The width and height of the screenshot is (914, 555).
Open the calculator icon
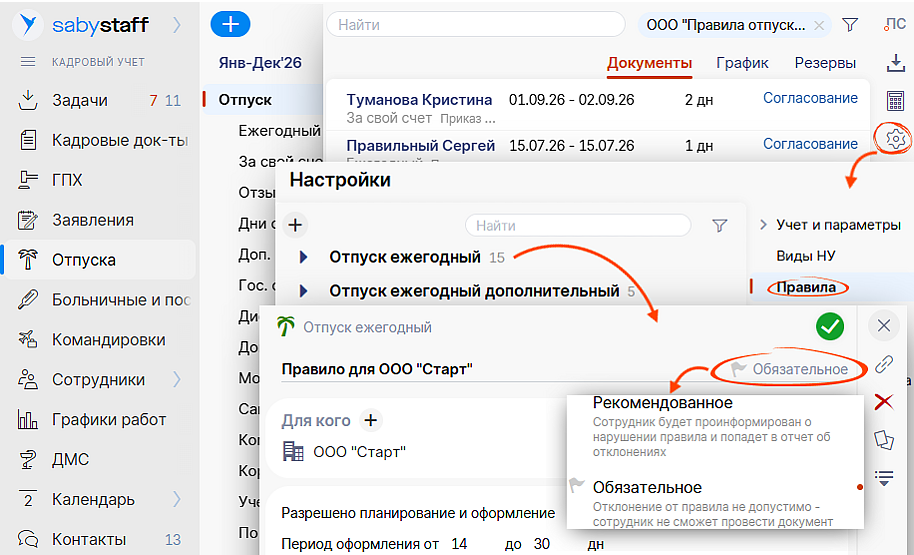click(x=895, y=101)
